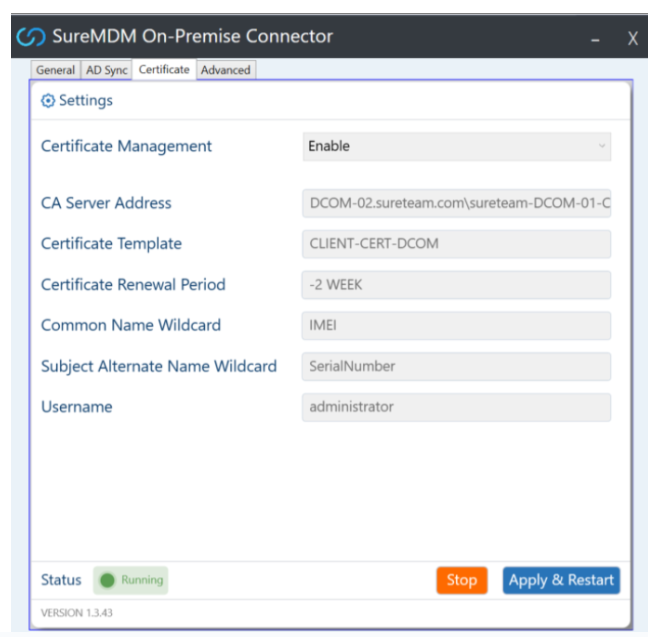Click the Apply & Restart button
Viewport: 648px width, 637px height.
561,580
